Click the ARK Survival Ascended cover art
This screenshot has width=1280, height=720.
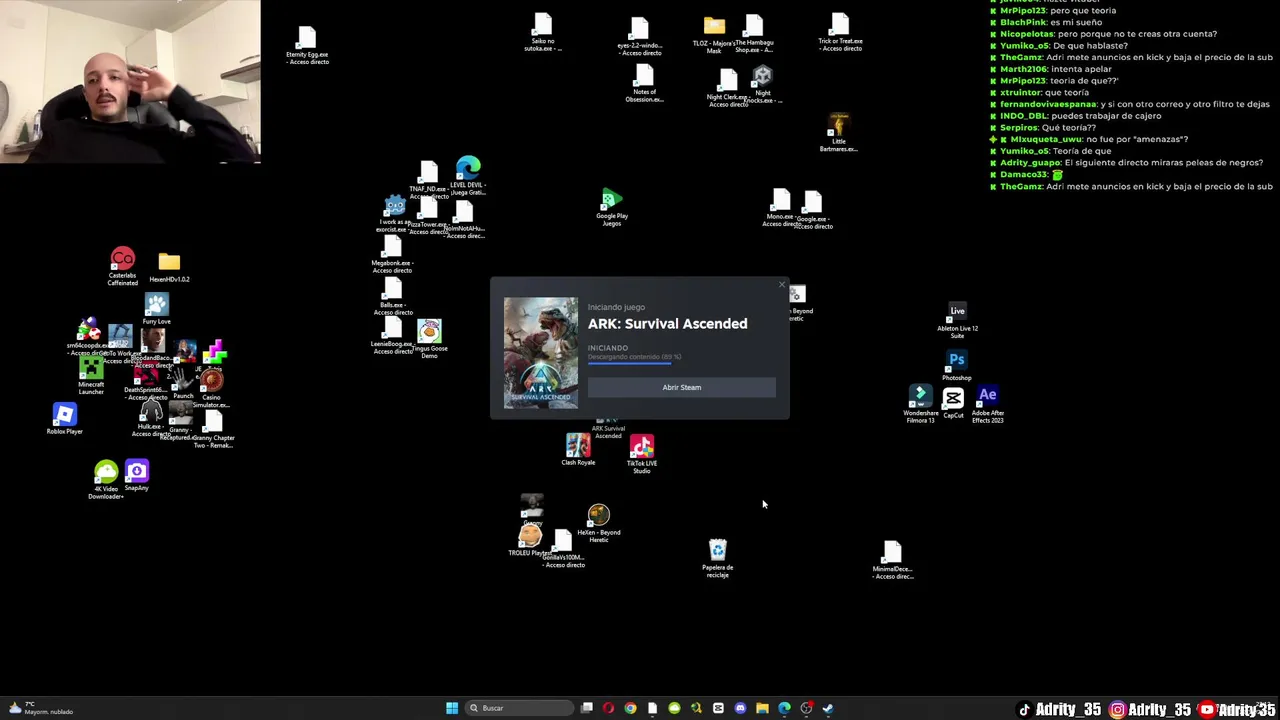click(540, 352)
